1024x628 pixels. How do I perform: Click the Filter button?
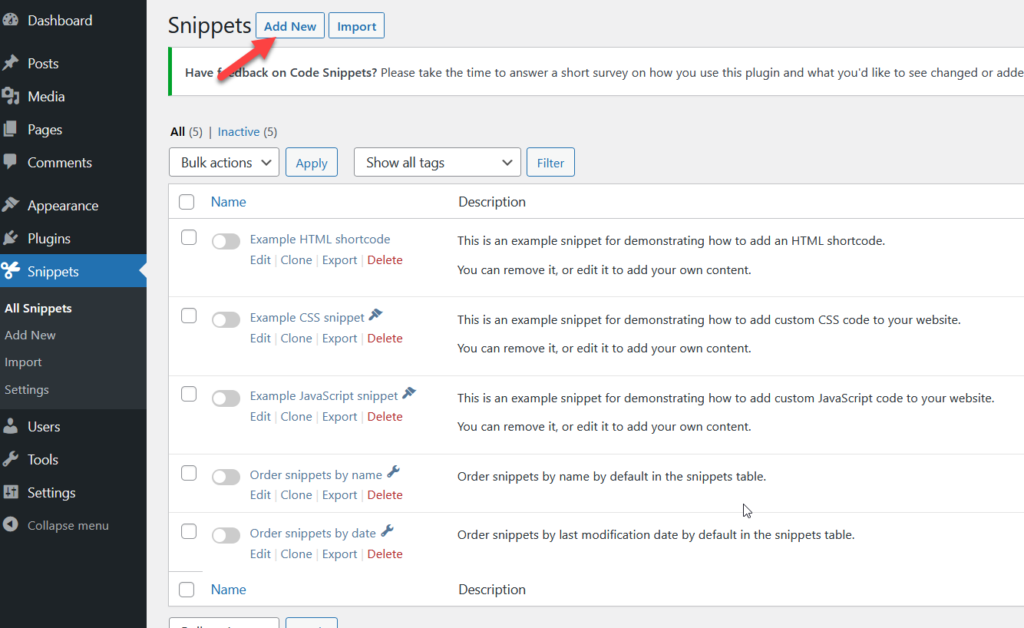(x=551, y=163)
